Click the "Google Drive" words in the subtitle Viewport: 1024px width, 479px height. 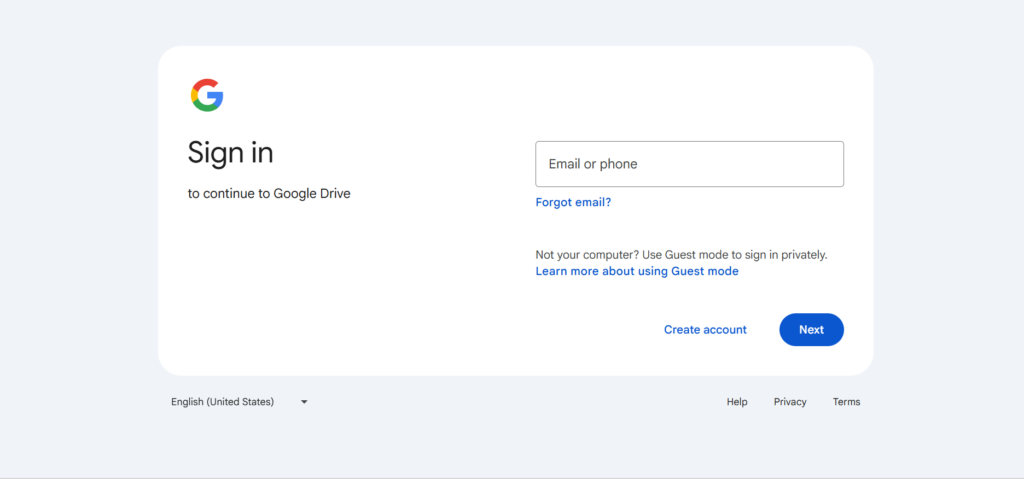(x=312, y=194)
